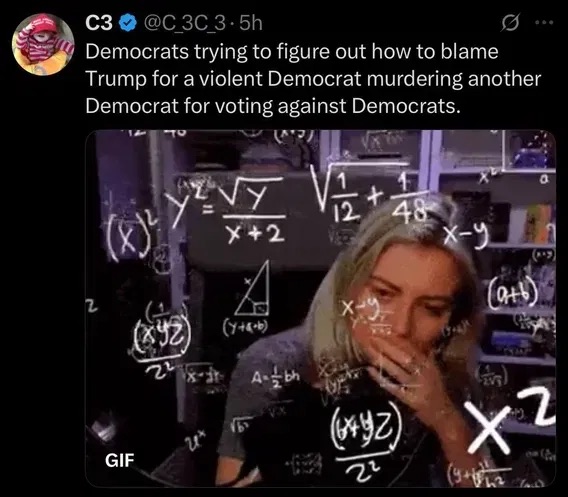Open the 5h timestamp permalink
The width and height of the screenshot is (568, 497).
tap(251, 24)
